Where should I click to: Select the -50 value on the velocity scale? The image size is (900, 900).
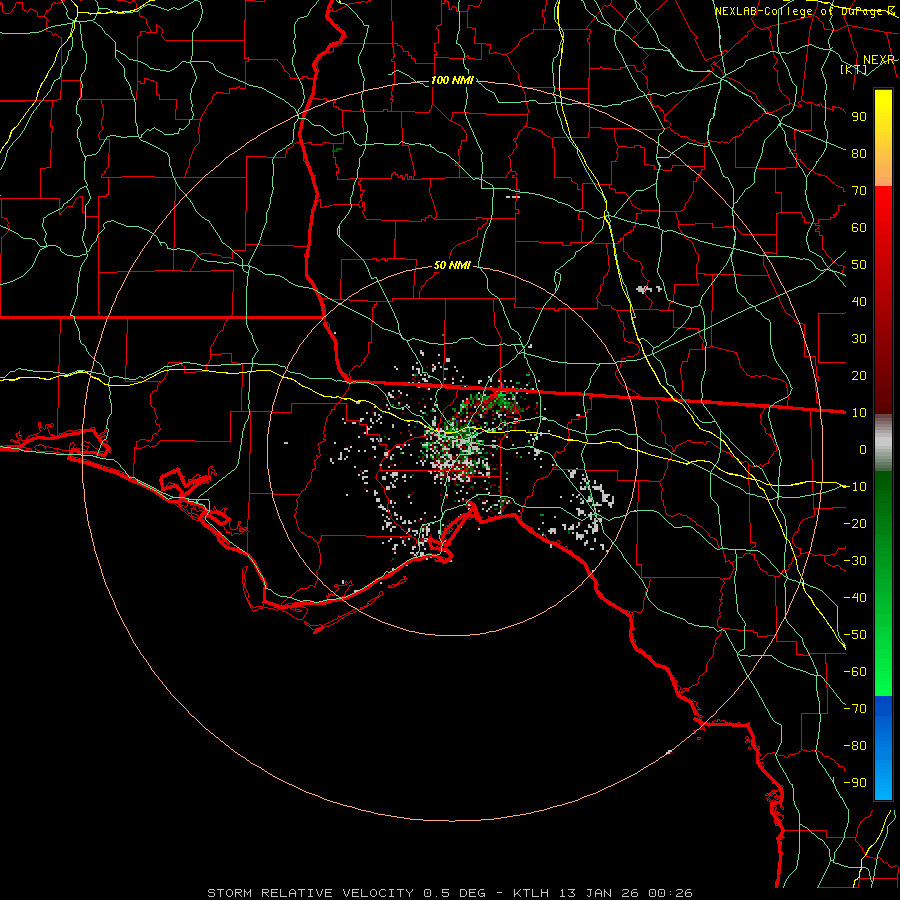click(x=855, y=635)
